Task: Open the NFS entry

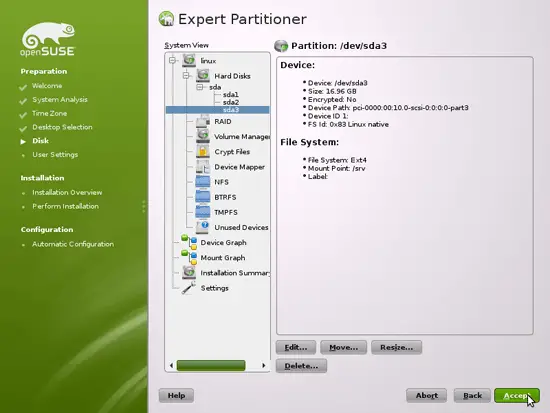Action: point(221,182)
